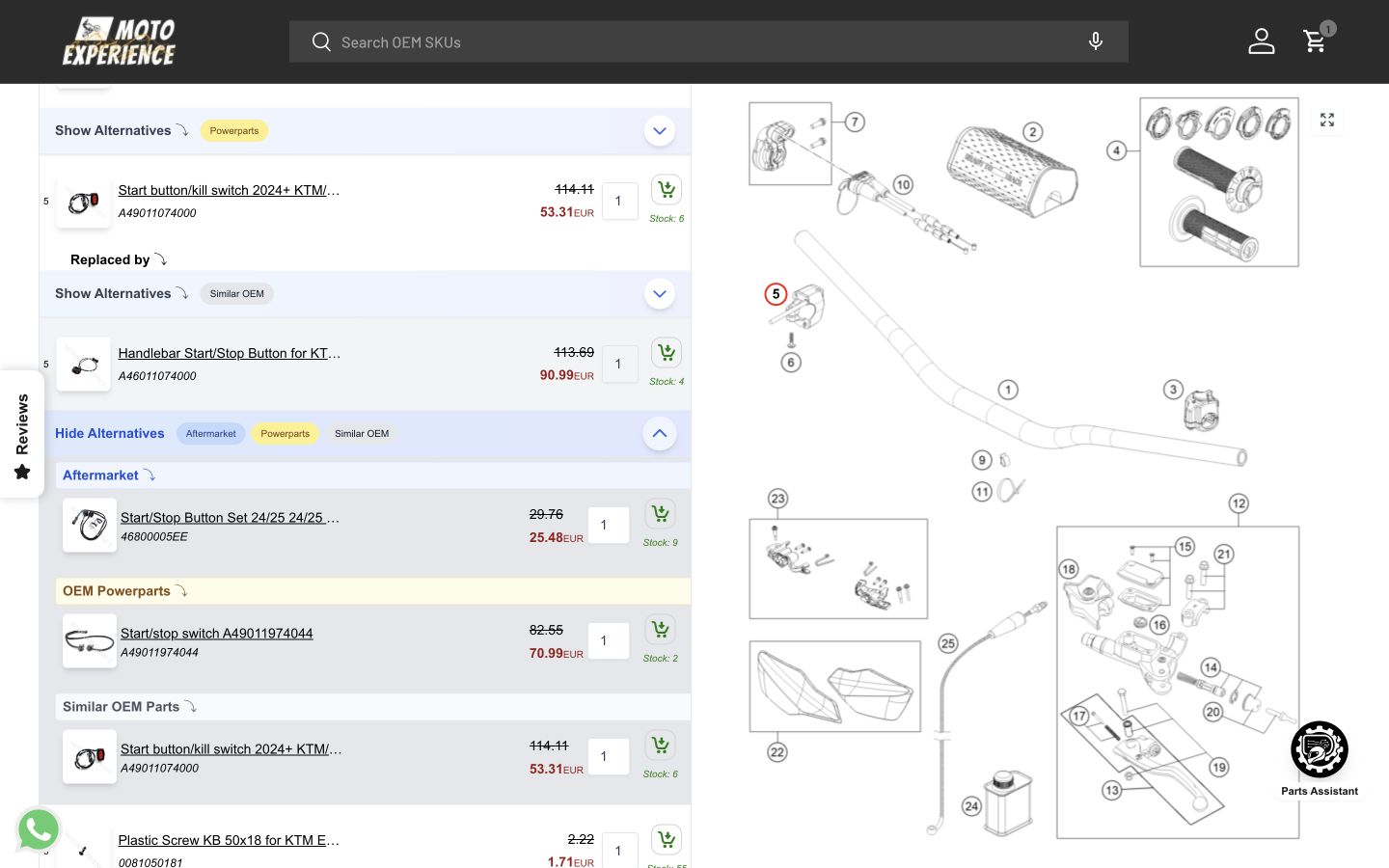Screen dimensions: 1389x868
Task: Select diagram callout number 24
Action: click(x=971, y=806)
